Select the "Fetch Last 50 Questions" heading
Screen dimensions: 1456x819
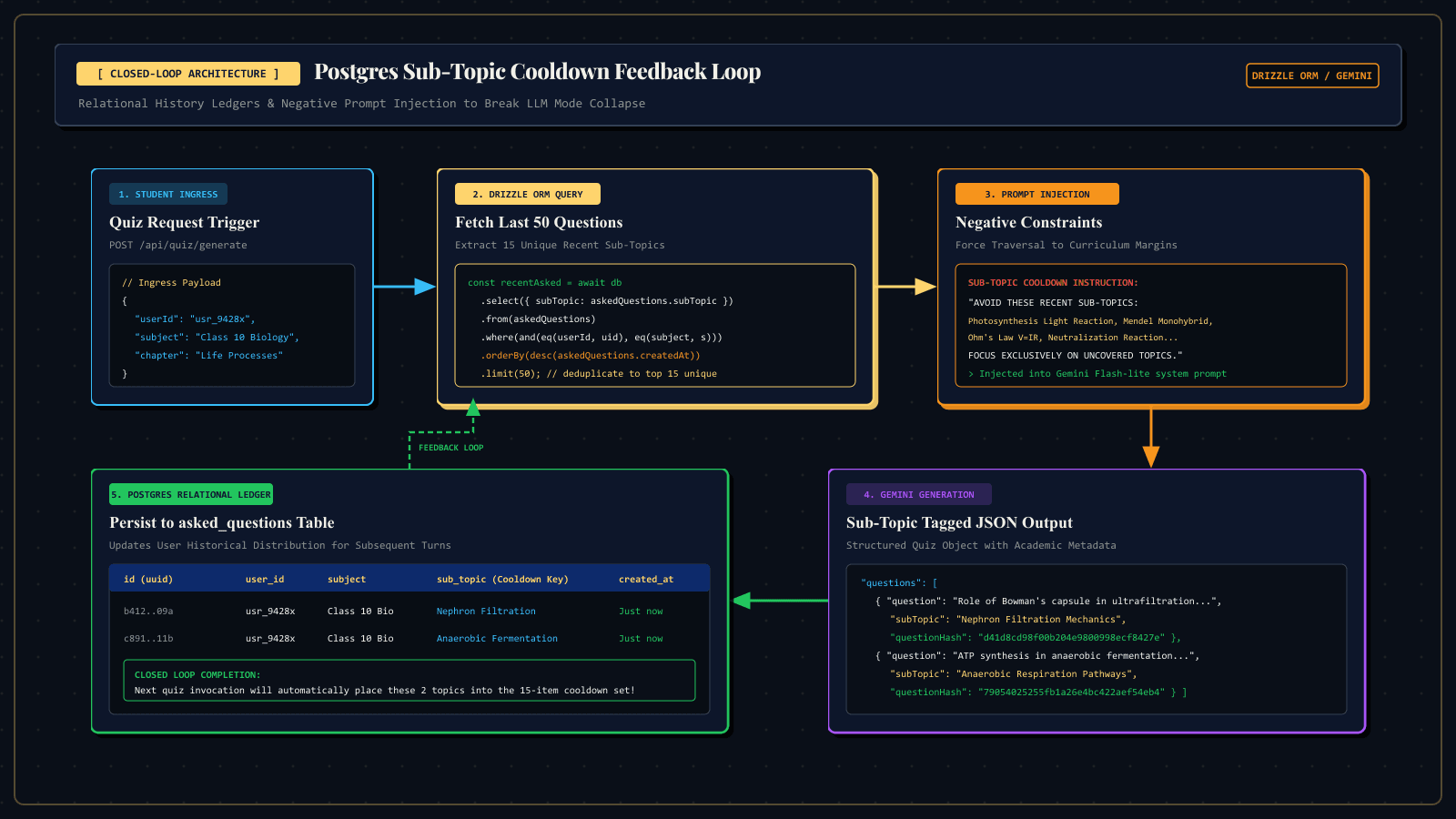pyautogui.click(x=539, y=222)
